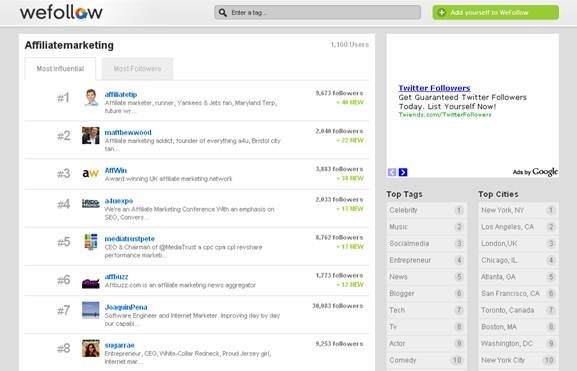The width and height of the screenshot is (577, 371).
Task: Click the Affiliatemarketing heading
Action: [x=69, y=45]
